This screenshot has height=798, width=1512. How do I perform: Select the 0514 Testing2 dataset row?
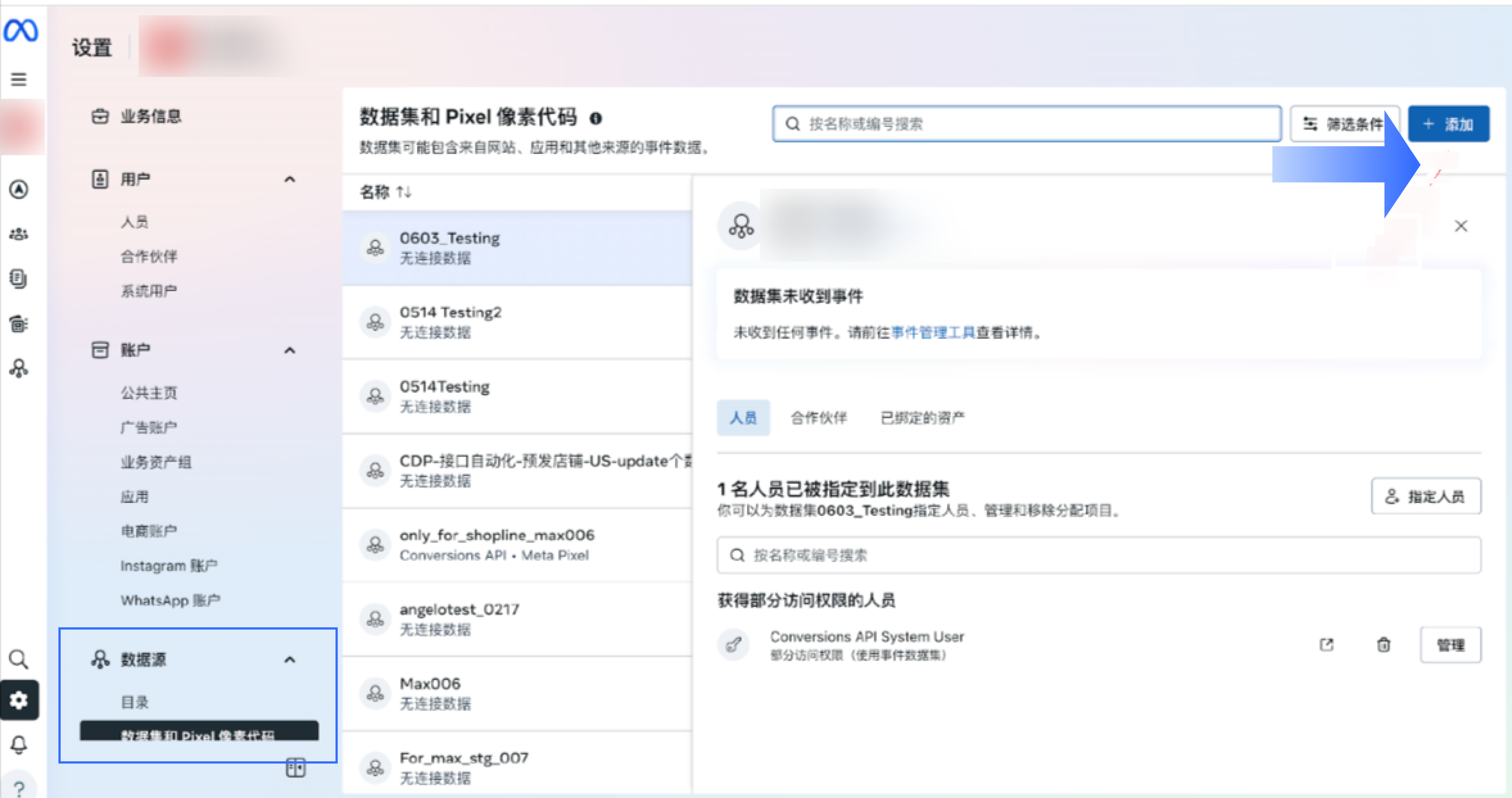pos(517,322)
